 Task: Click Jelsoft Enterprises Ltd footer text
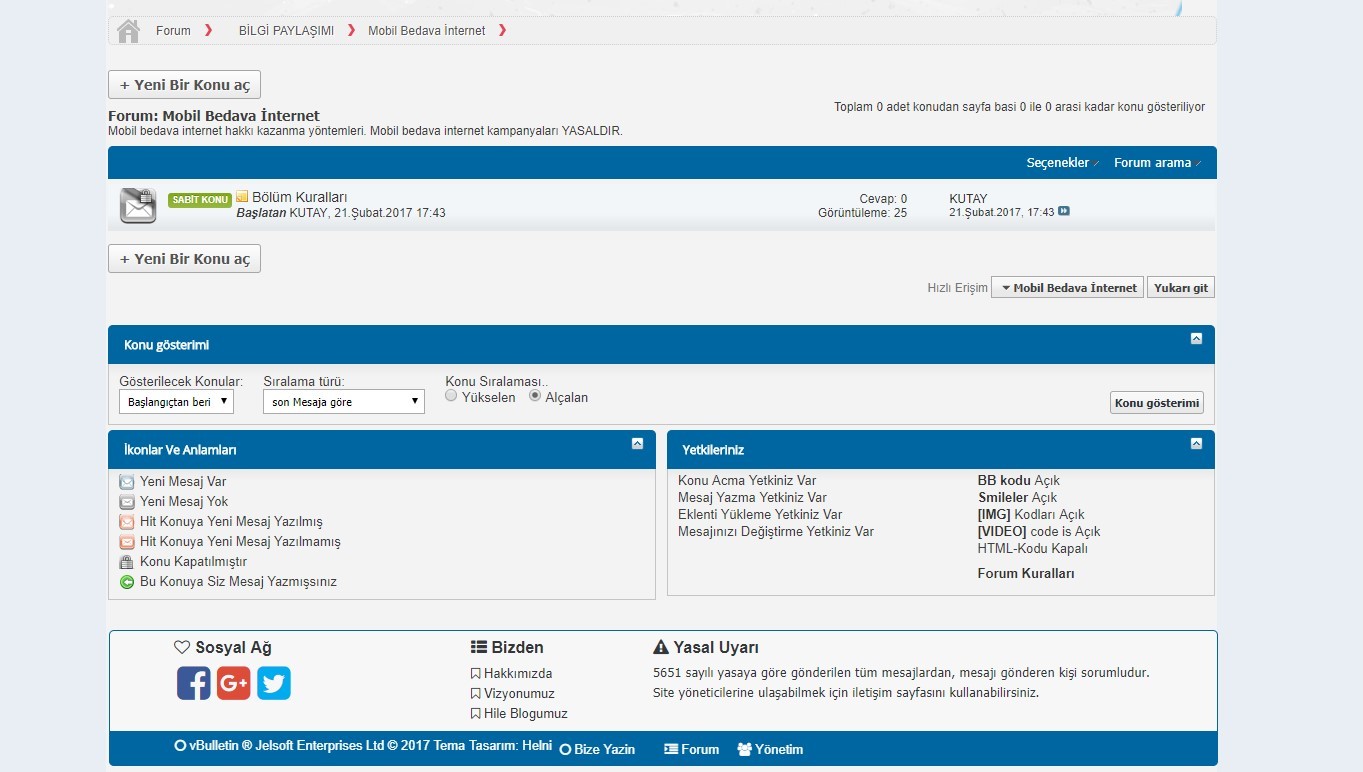tap(320, 746)
